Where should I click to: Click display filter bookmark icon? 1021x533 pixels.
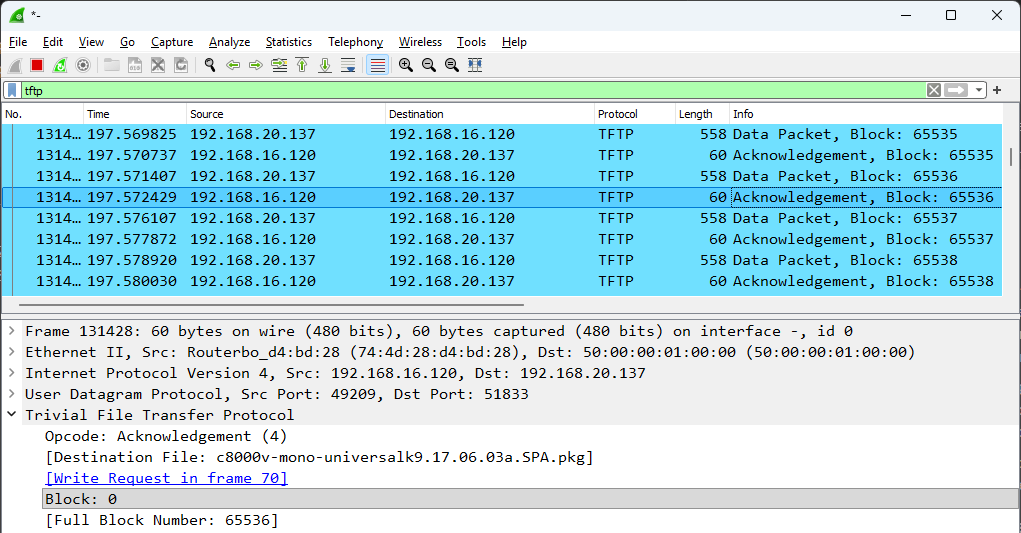point(12,90)
